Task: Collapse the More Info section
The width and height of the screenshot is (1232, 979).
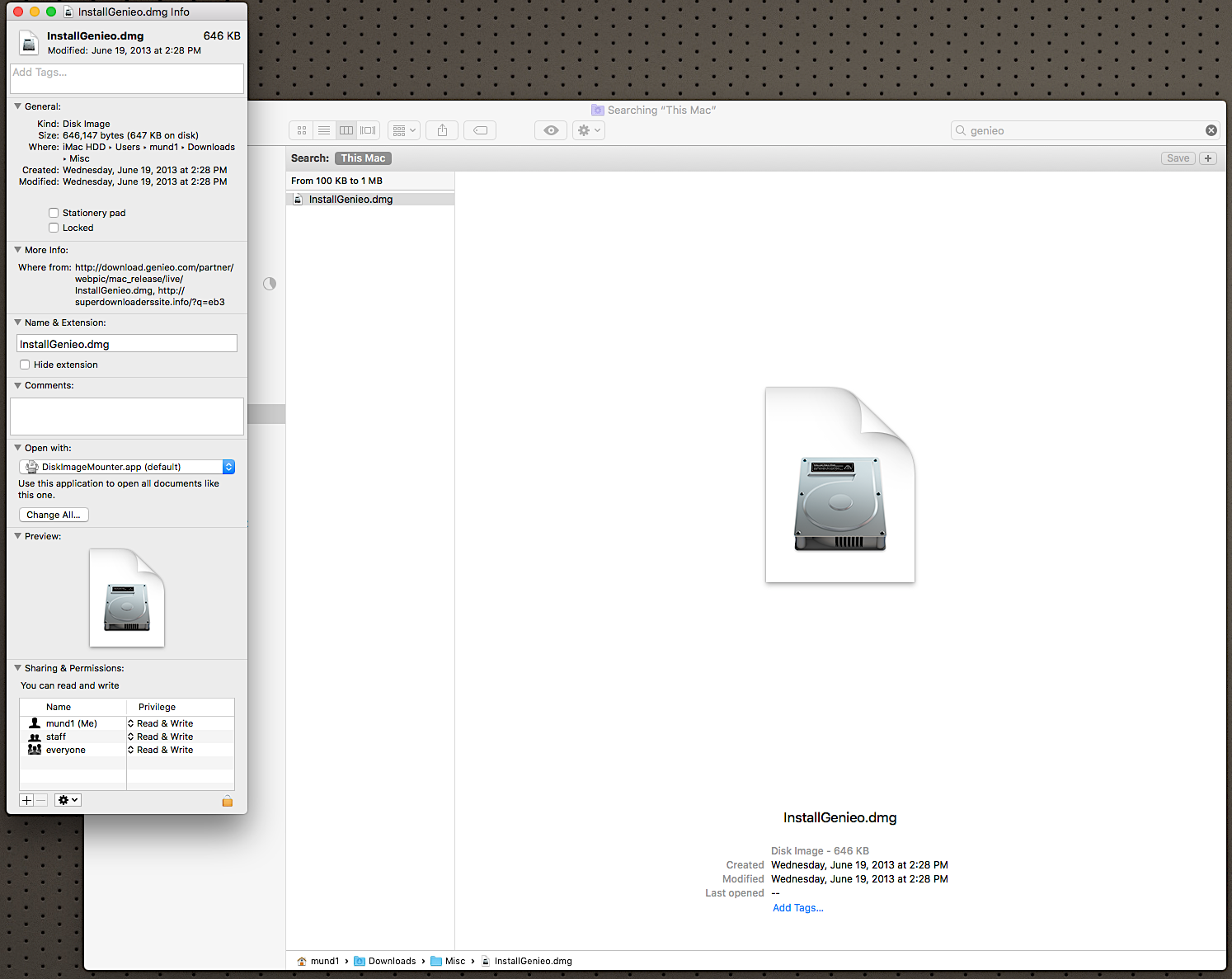Action: pyautogui.click(x=18, y=250)
